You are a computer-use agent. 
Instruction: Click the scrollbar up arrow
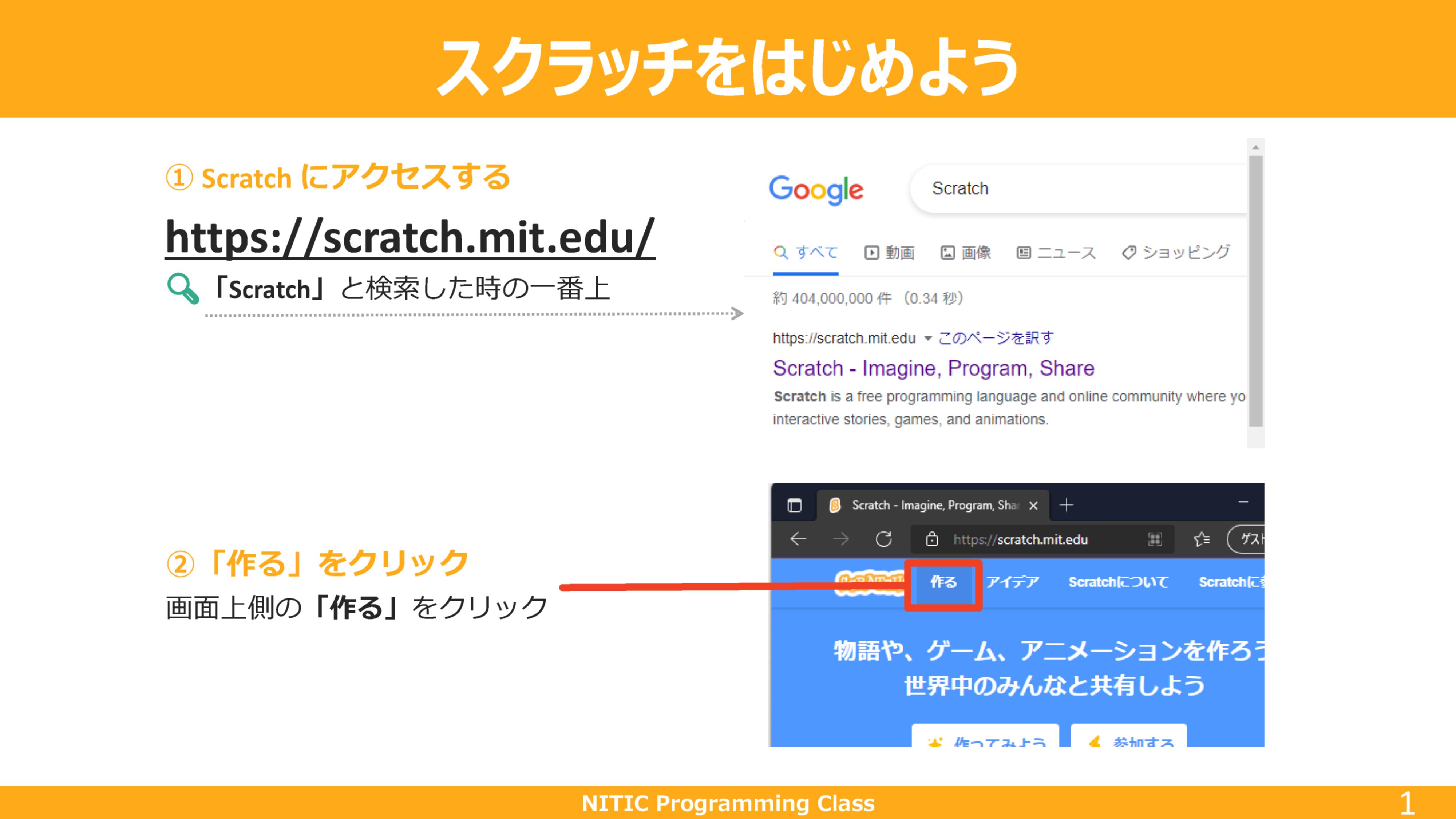pyautogui.click(x=1255, y=147)
